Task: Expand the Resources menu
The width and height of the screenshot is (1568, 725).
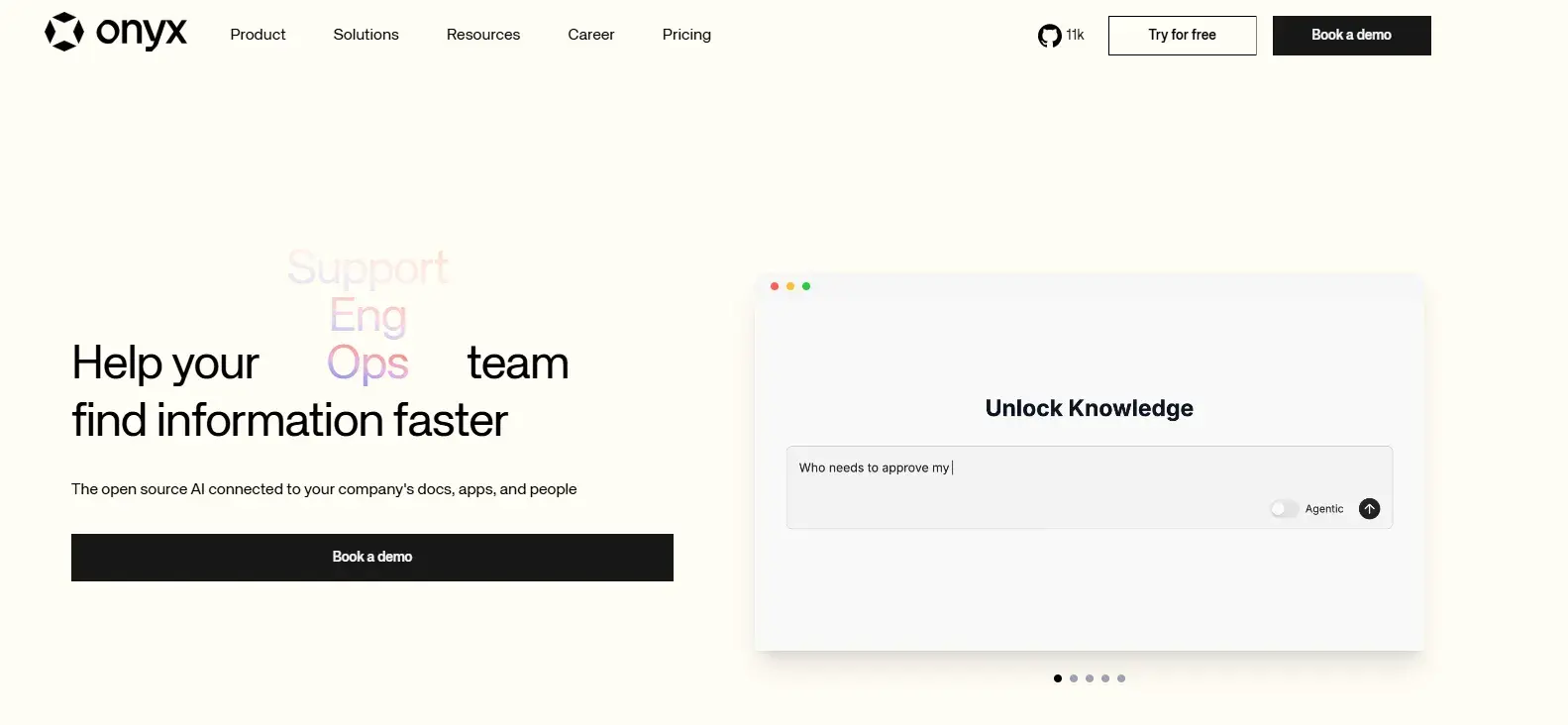Action: (483, 35)
